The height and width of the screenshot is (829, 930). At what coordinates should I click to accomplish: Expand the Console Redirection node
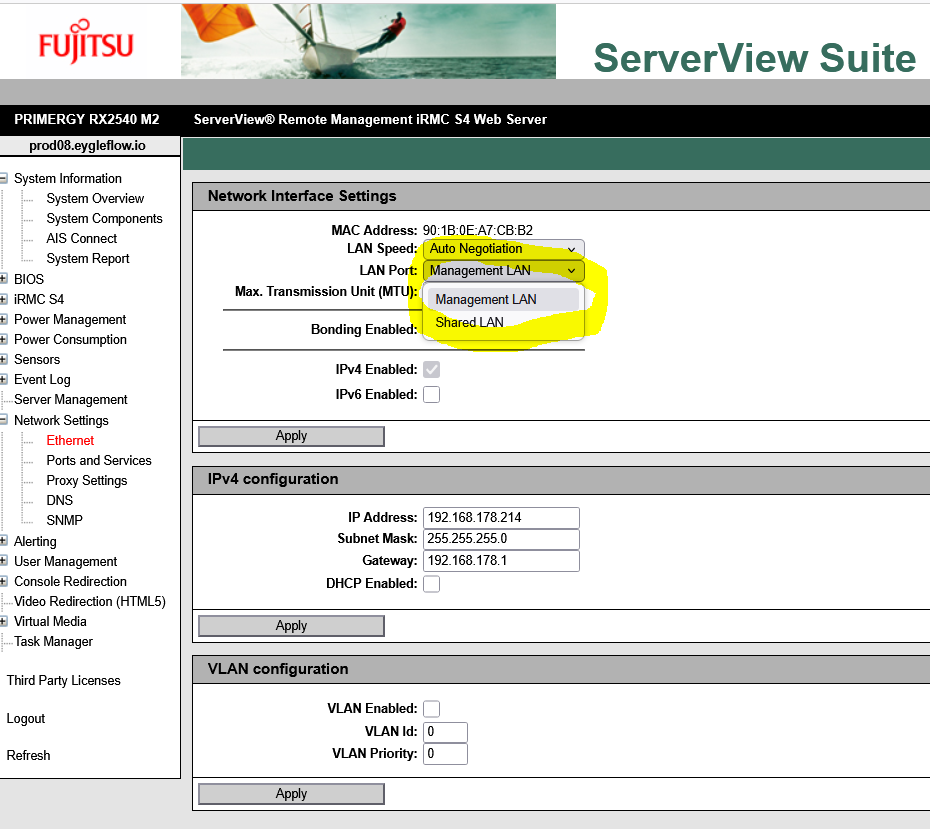point(4,581)
